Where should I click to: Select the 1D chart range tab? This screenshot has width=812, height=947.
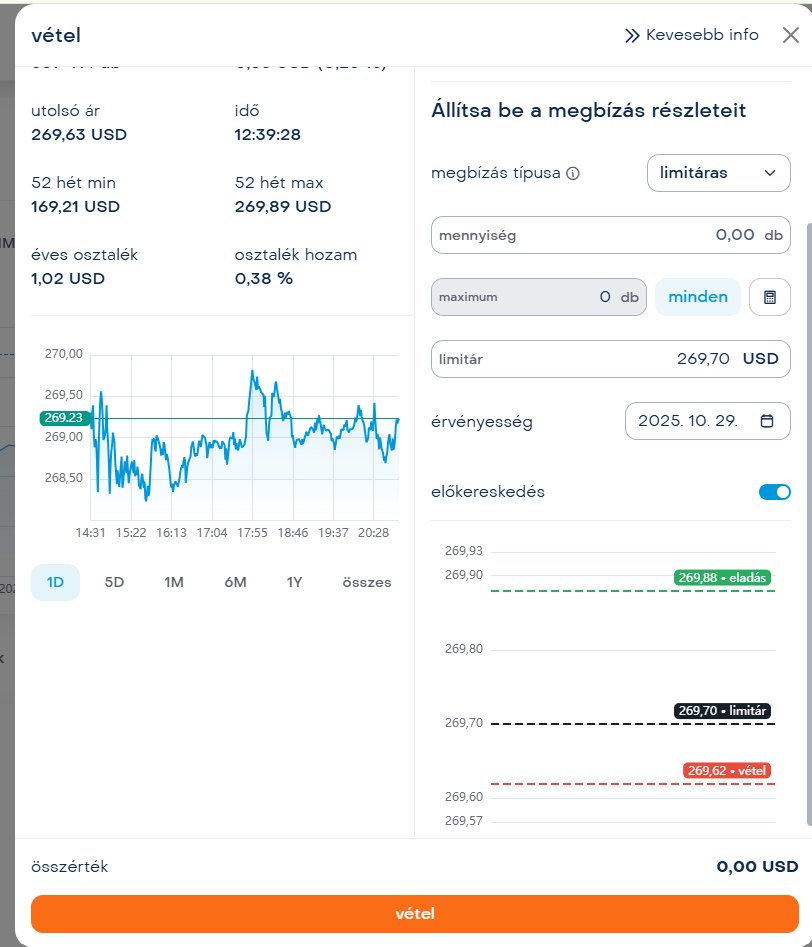click(55, 582)
